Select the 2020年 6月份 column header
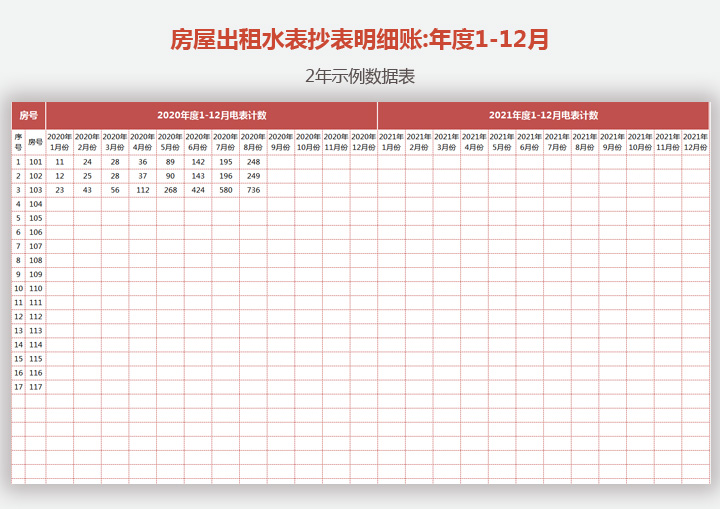The width and height of the screenshot is (720, 509). 198,142
